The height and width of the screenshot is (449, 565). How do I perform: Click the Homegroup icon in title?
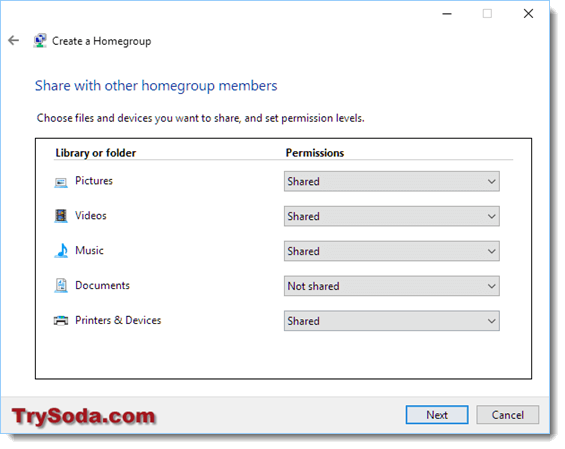pyautogui.click(x=40, y=41)
